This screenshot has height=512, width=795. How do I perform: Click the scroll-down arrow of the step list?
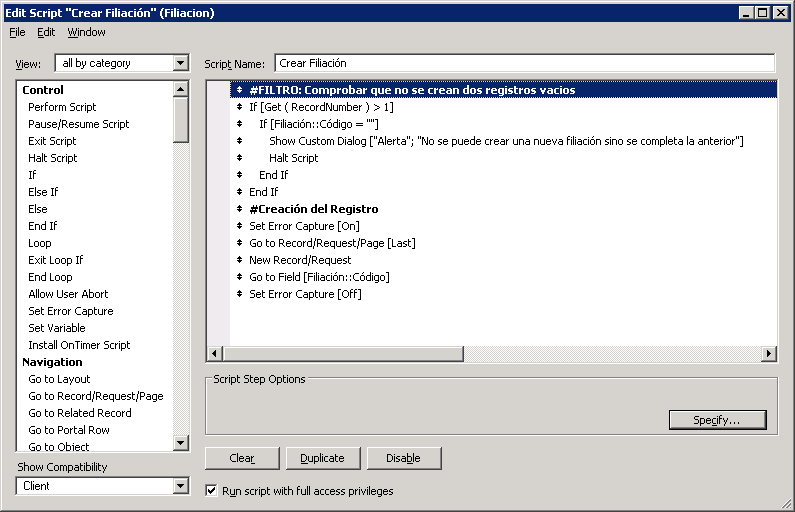[x=181, y=443]
